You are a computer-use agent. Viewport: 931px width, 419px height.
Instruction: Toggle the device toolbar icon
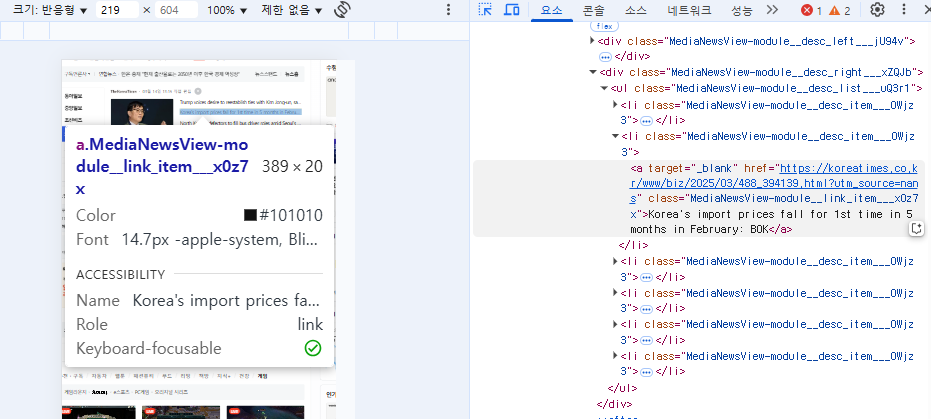511,9
